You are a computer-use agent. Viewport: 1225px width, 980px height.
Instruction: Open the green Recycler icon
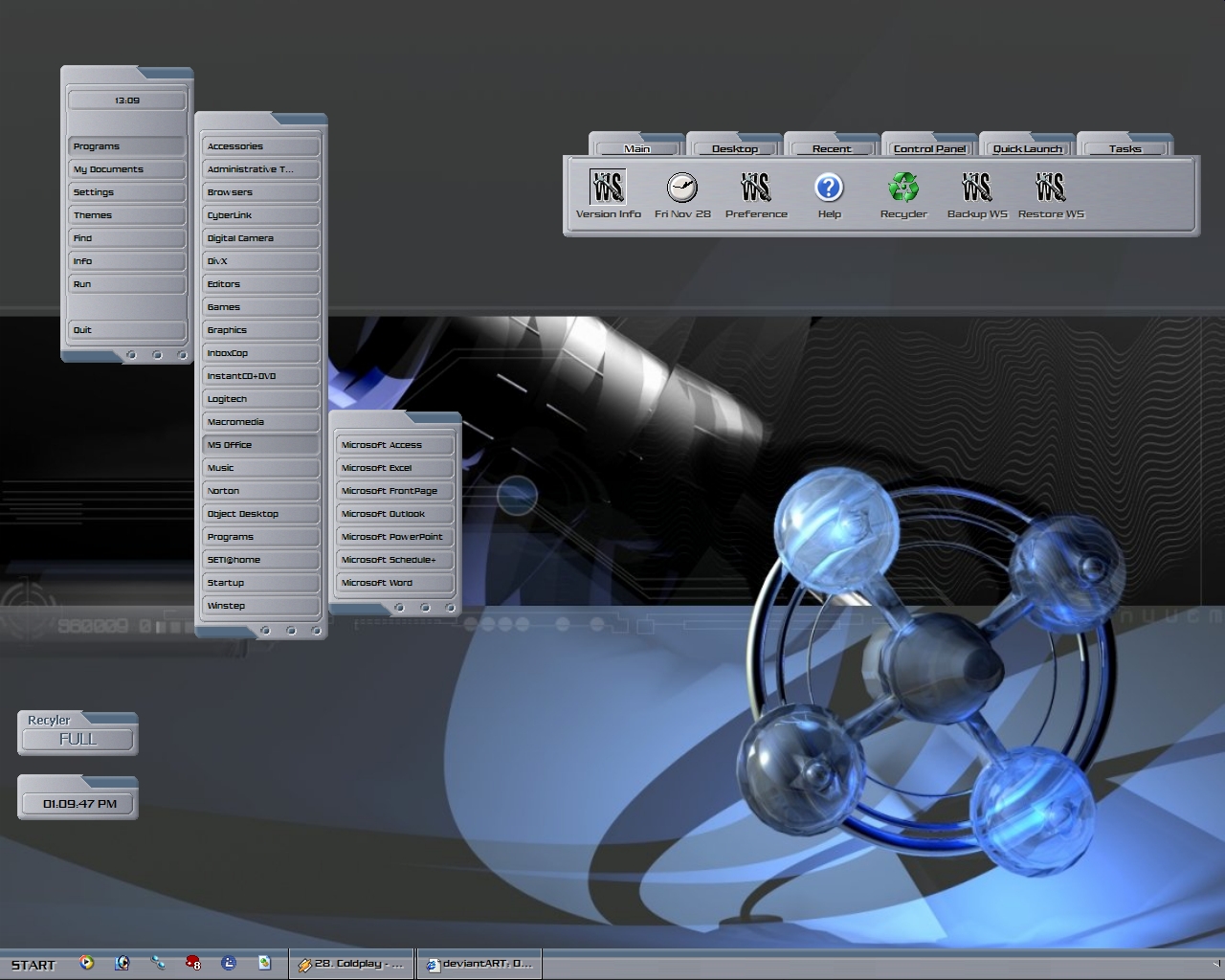(902, 188)
